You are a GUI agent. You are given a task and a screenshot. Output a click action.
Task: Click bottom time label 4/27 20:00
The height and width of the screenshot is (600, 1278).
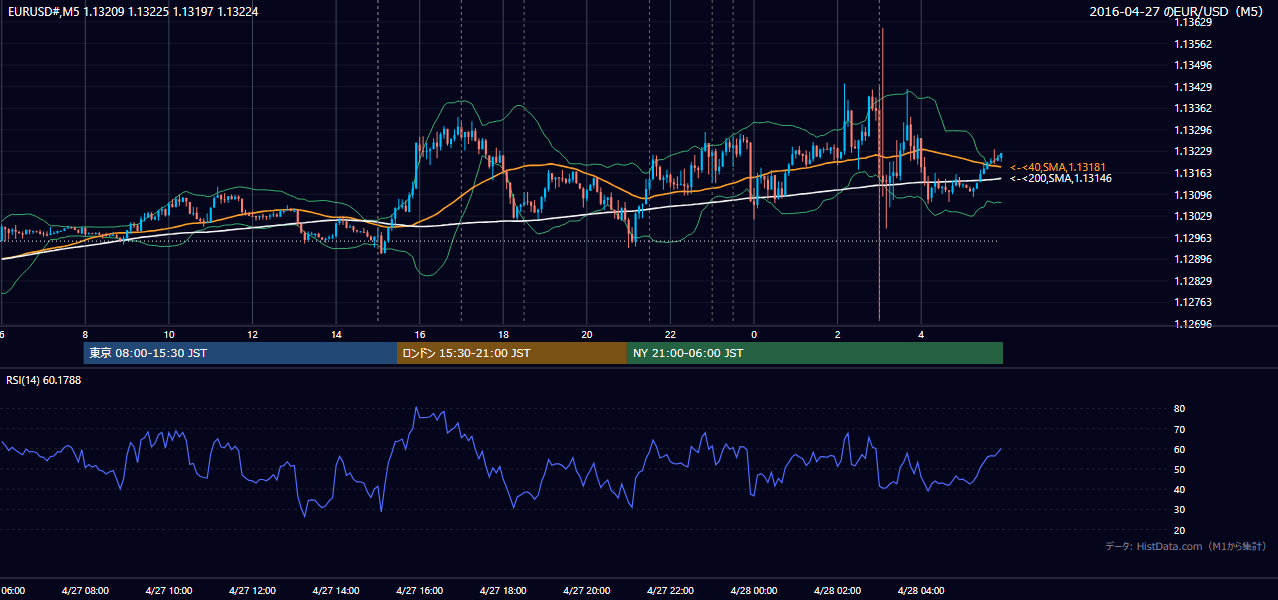click(x=587, y=590)
